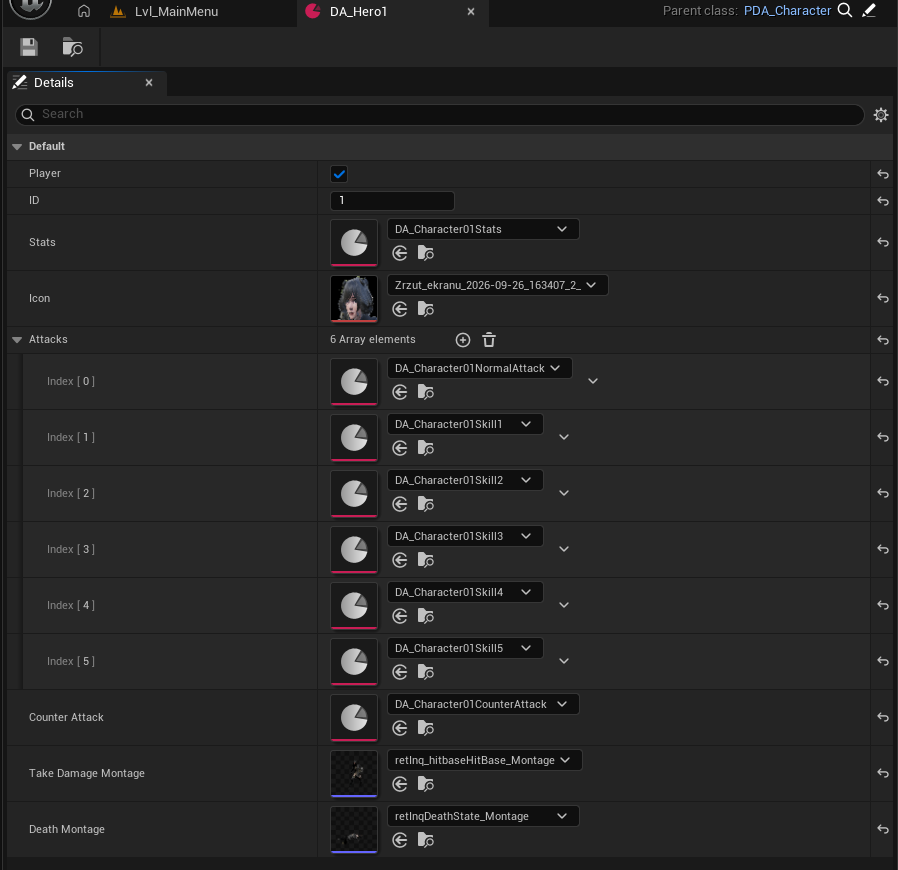Image resolution: width=898 pixels, height=870 pixels.
Task: Add element to Attacks array
Action: click(x=463, y=340)
